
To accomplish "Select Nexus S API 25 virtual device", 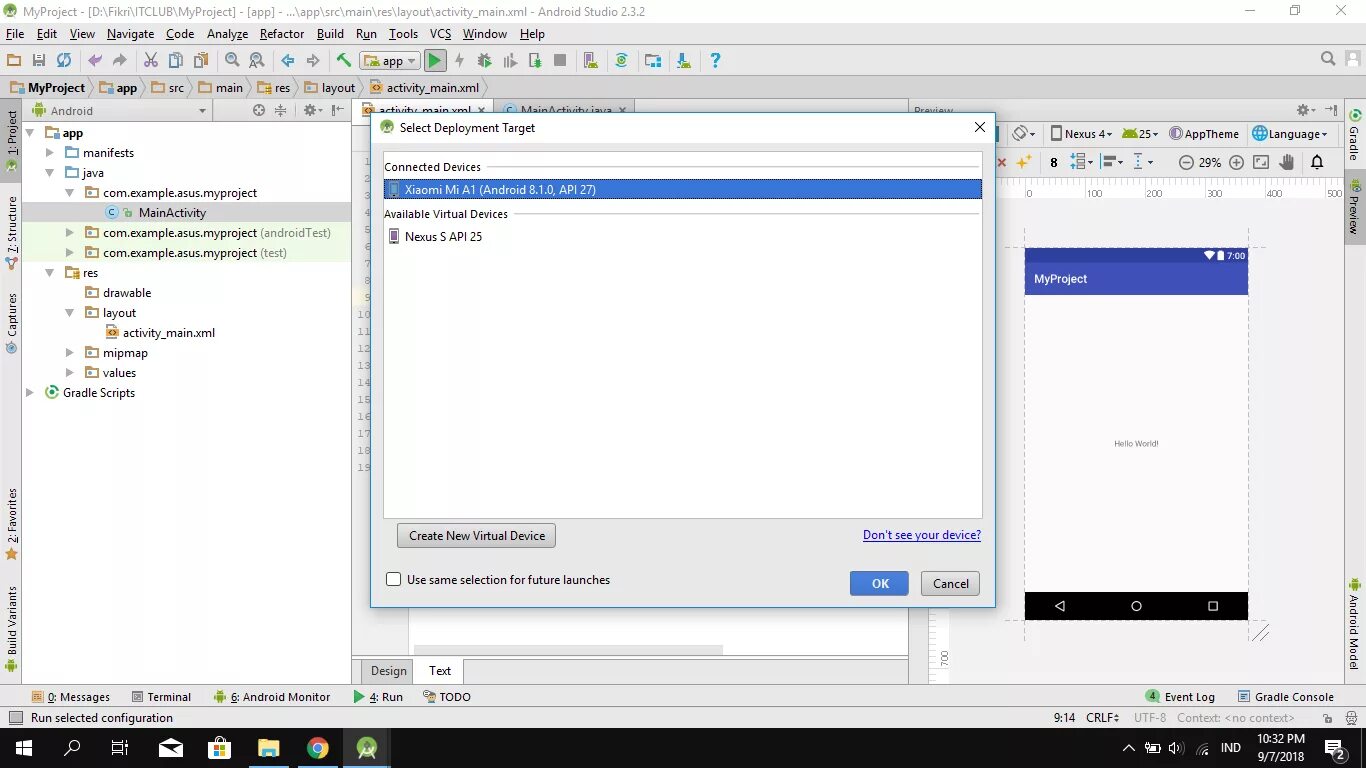I will click(683, 237).
